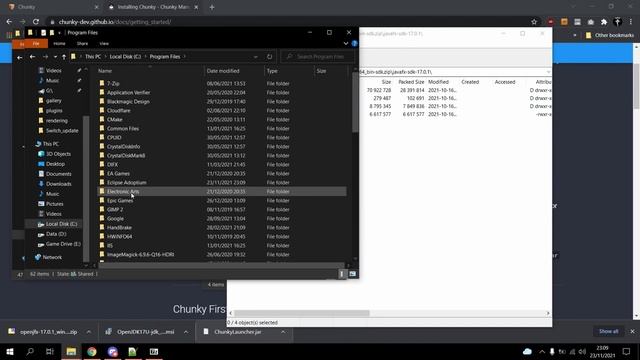Open the recent locations dropdown arrow

click(55, 57)
